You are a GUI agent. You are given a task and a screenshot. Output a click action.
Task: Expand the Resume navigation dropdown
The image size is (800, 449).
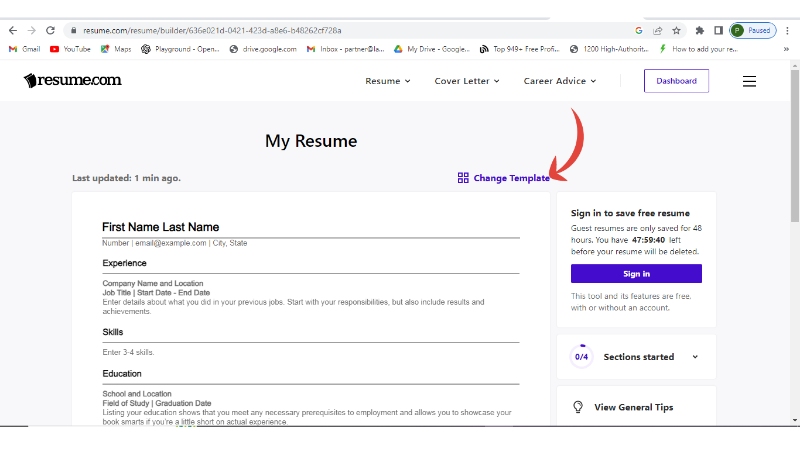[x=388, y=81]
